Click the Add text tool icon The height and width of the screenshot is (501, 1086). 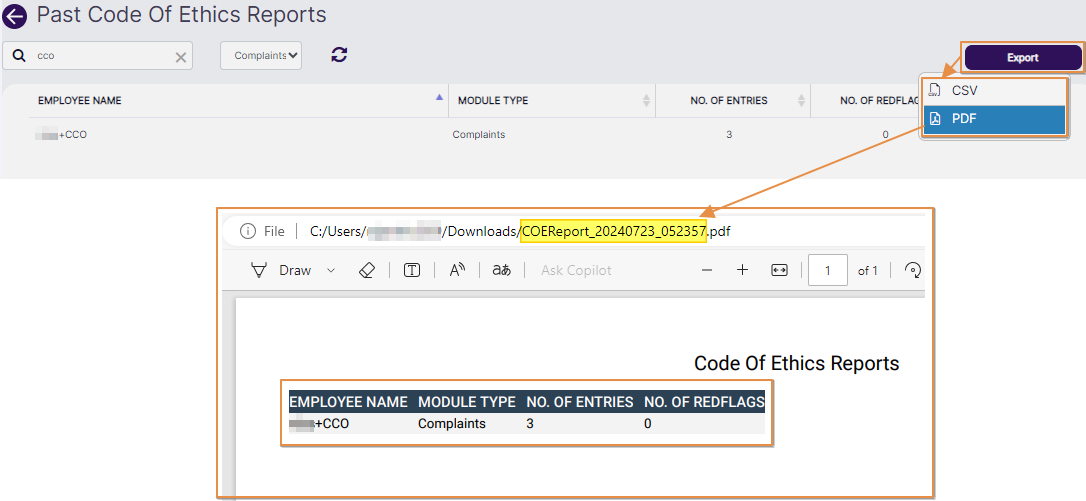click(x=411, y=270)
